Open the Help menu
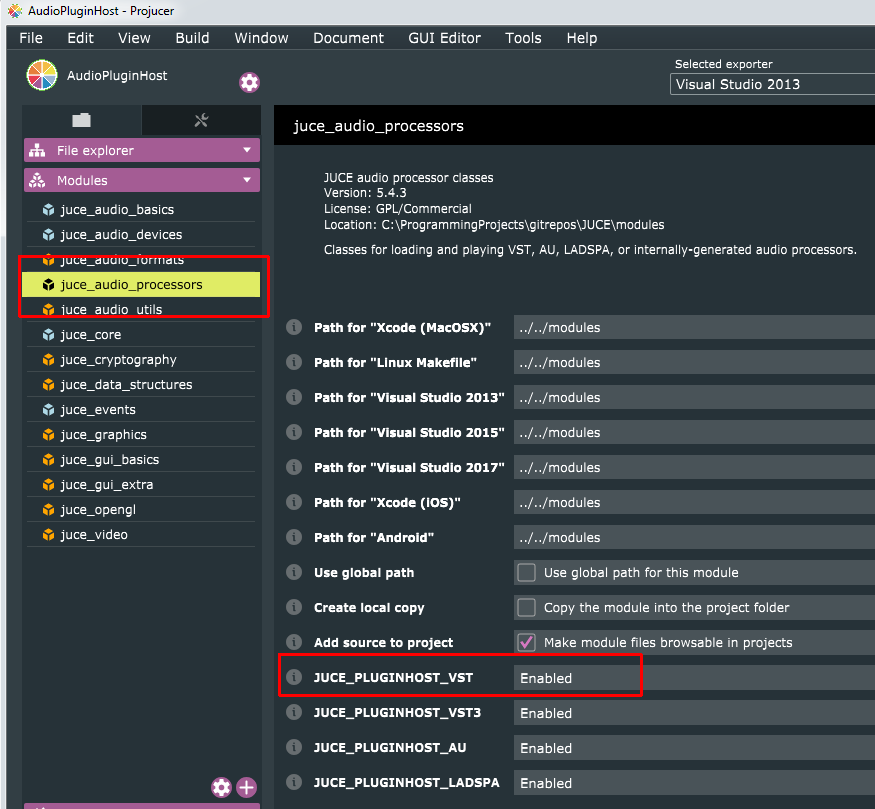The image size is (875, 809). click(582, 38)
